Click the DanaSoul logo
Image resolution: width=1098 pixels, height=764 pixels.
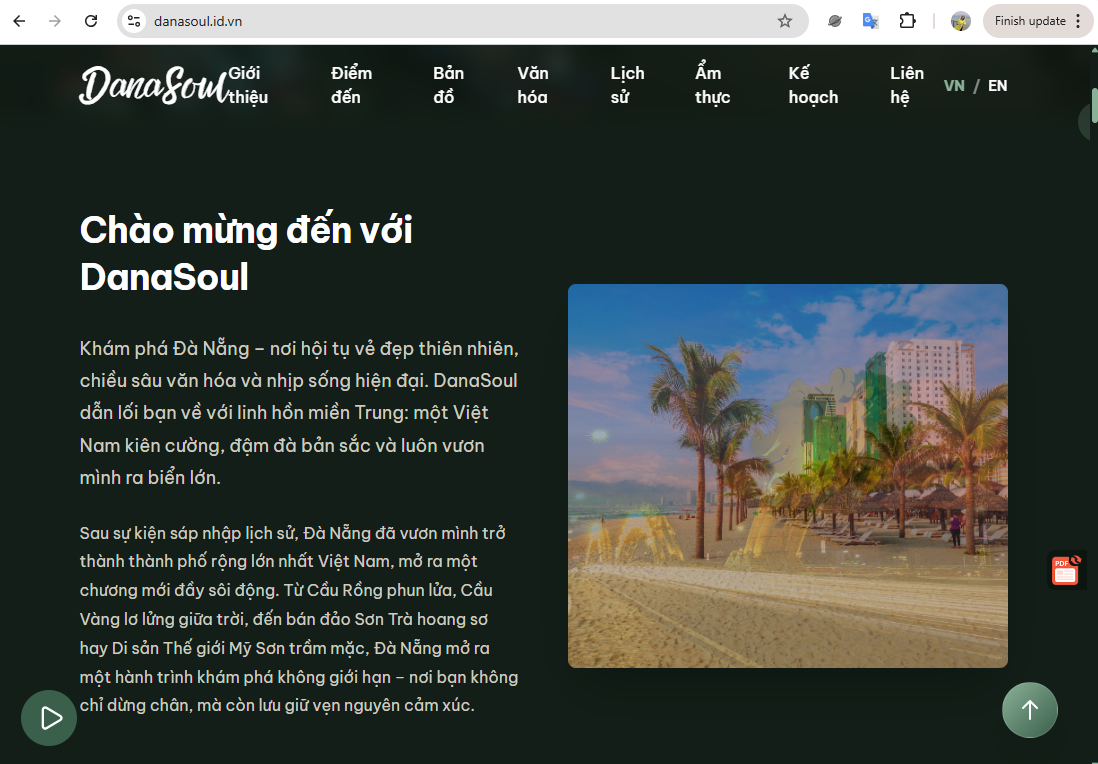pyautogui.click(x=150, y=86)
